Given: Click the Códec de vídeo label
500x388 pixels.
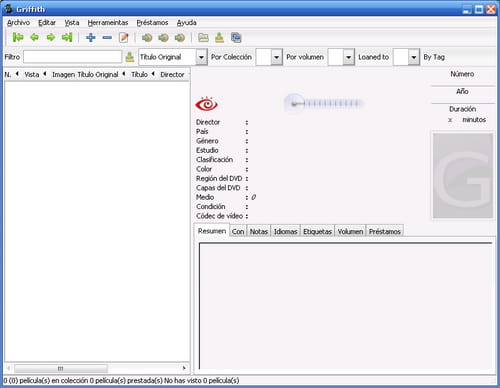Looking at the screenshot, I should pos(219,216).
